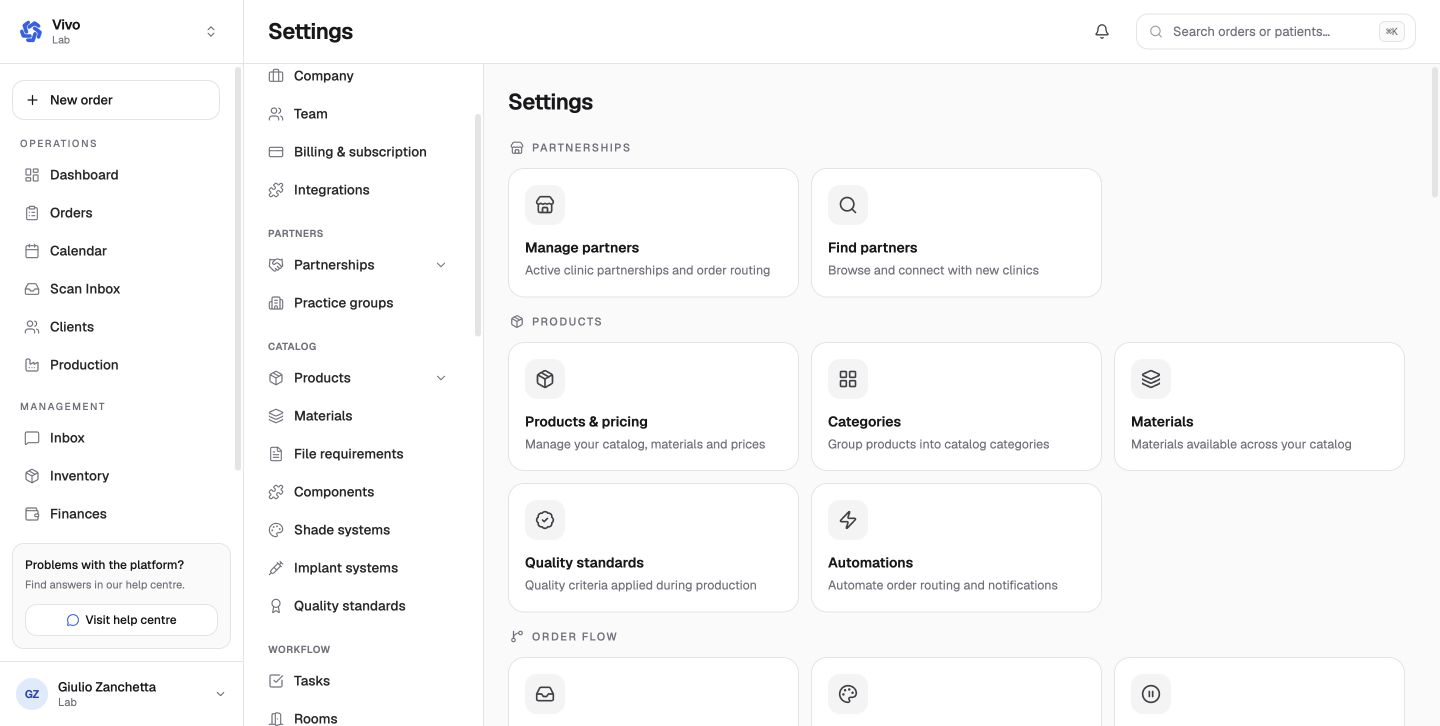Click the Products & pricing box icon
Image resolution: width=1440 pixels, height=726 pixels.
click(545, 379)
